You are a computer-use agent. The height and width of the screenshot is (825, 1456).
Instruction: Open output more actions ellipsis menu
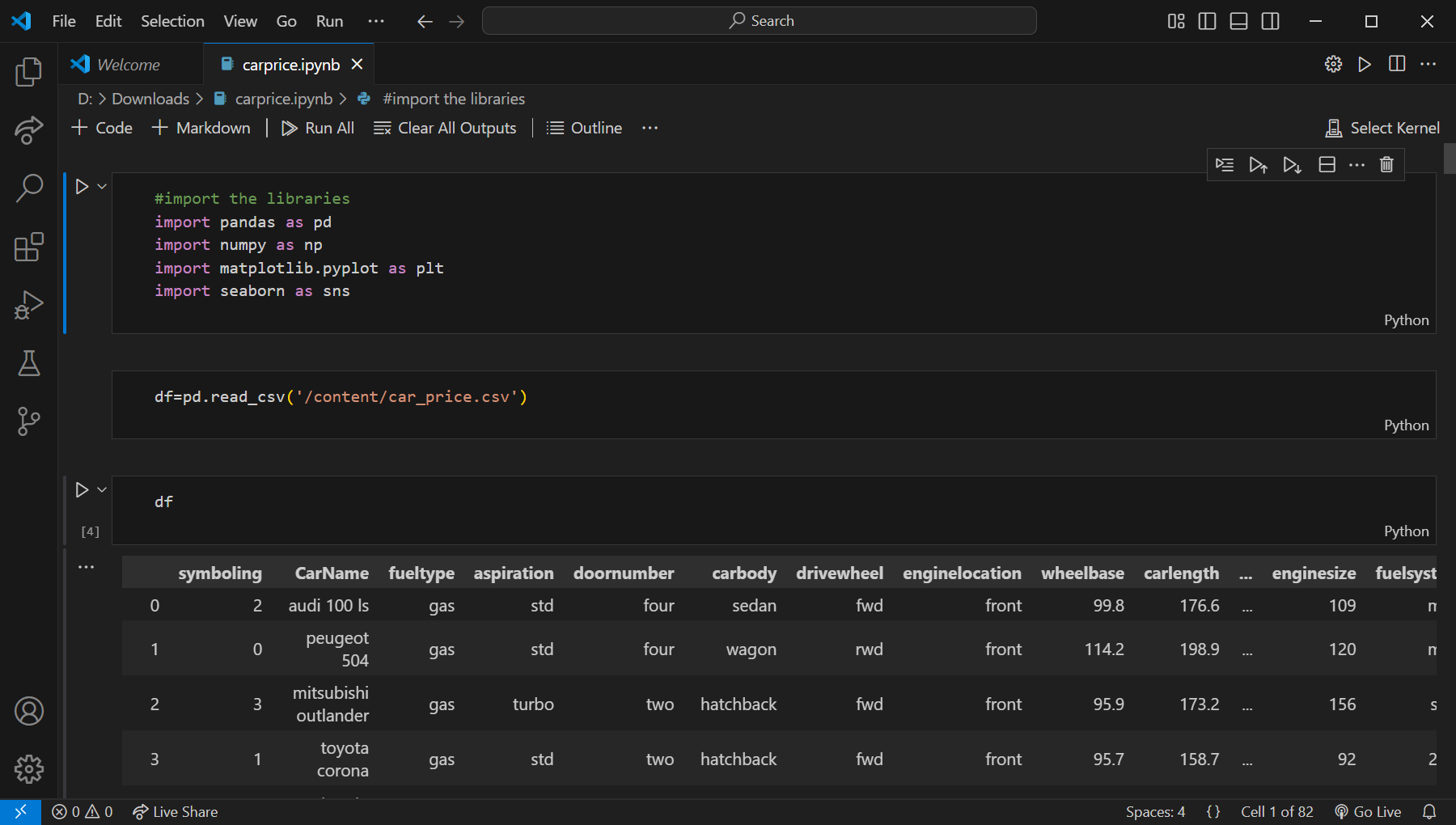(87, 567)
